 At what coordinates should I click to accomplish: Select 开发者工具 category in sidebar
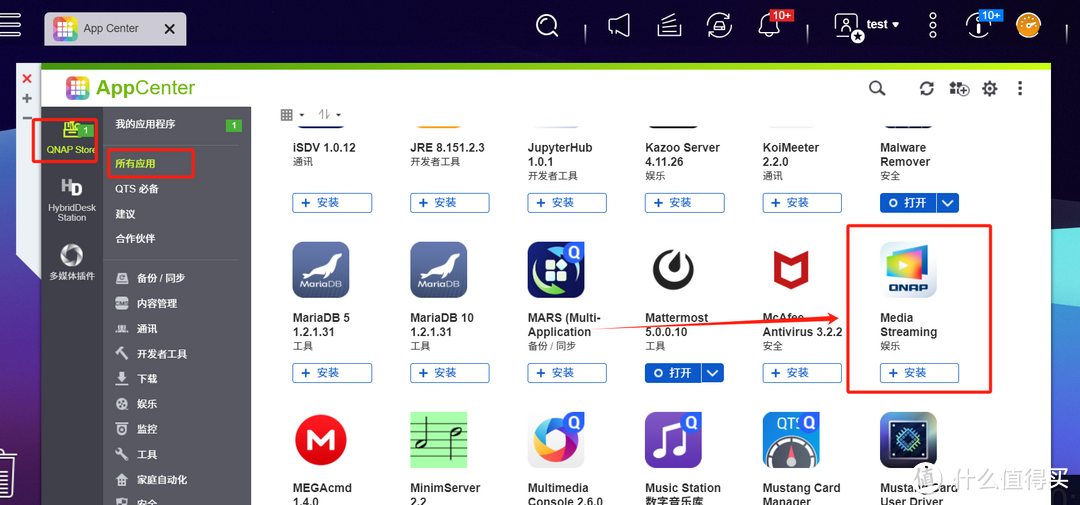click(x=152, y=354)
